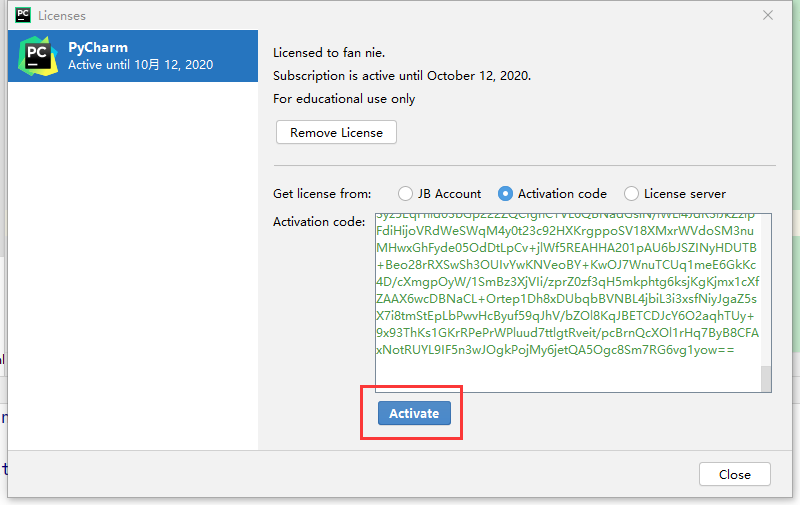Viewport: 800px width, 505px height.
Task: Select the PyCharm entry in the product list
Action: pyautogui.click(x=133, y=56)
